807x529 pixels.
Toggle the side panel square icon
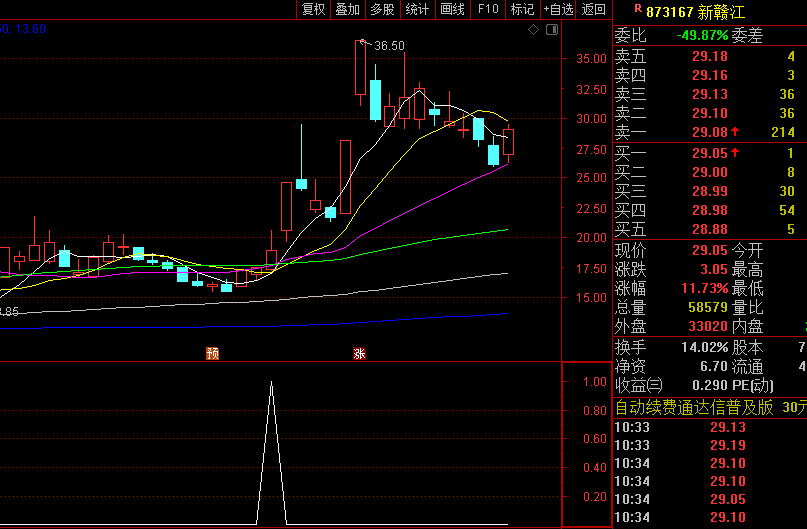point(552,30)
